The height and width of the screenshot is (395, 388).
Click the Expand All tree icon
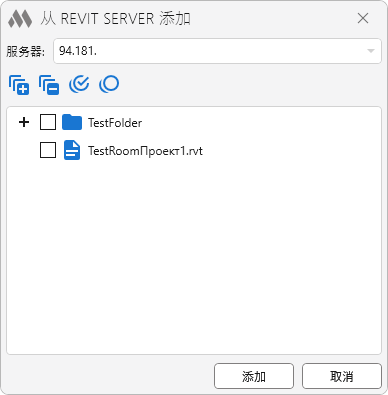(19, 85)
